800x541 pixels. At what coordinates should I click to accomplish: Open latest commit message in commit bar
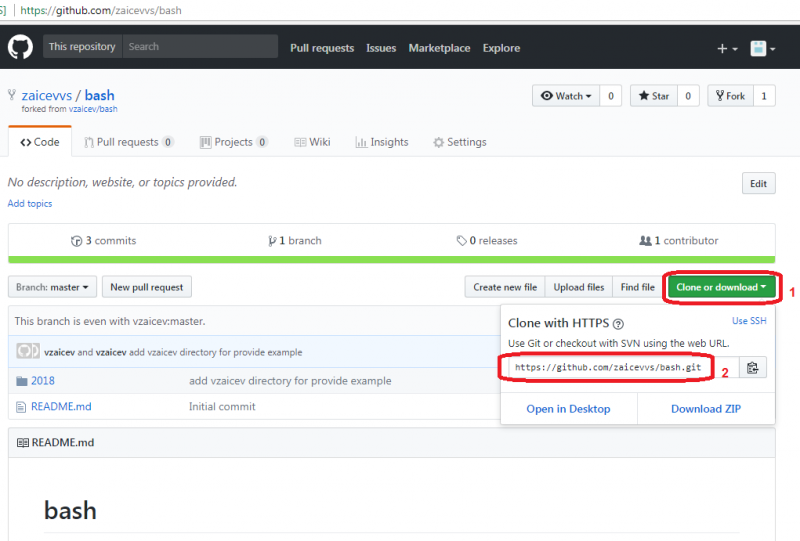tap(215, 352)
